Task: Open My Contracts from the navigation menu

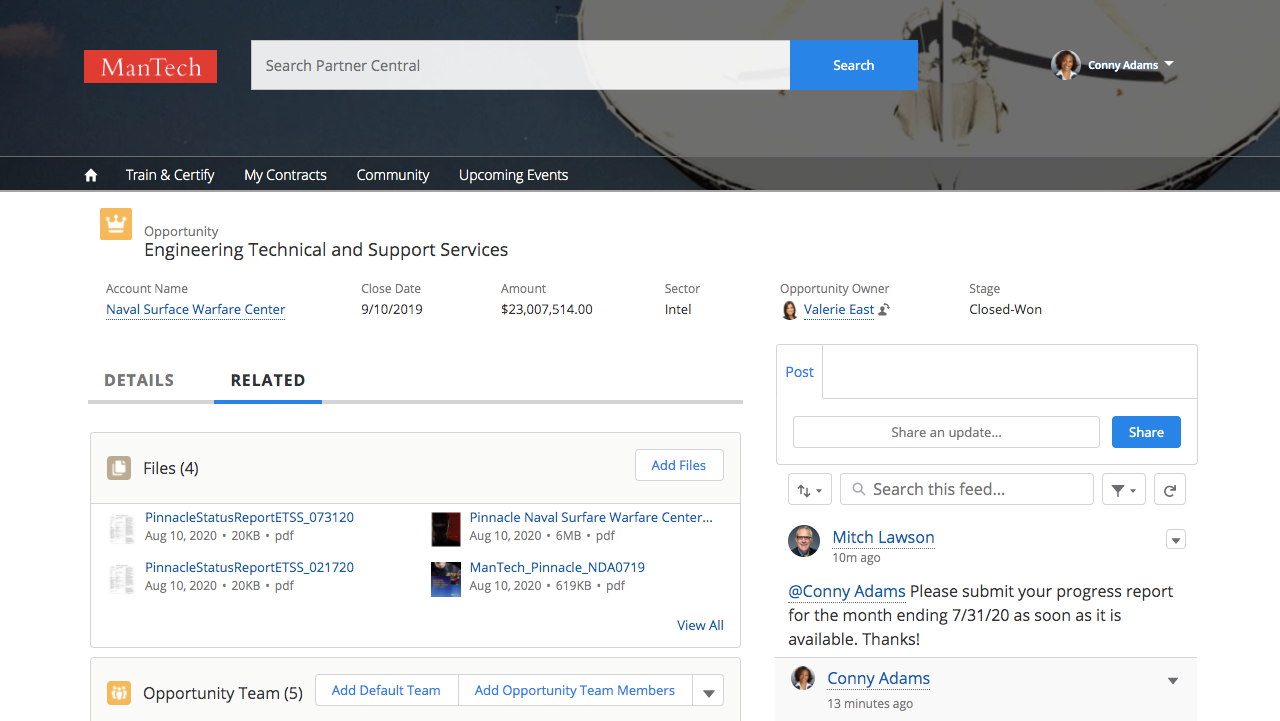Action: (285, 174)
